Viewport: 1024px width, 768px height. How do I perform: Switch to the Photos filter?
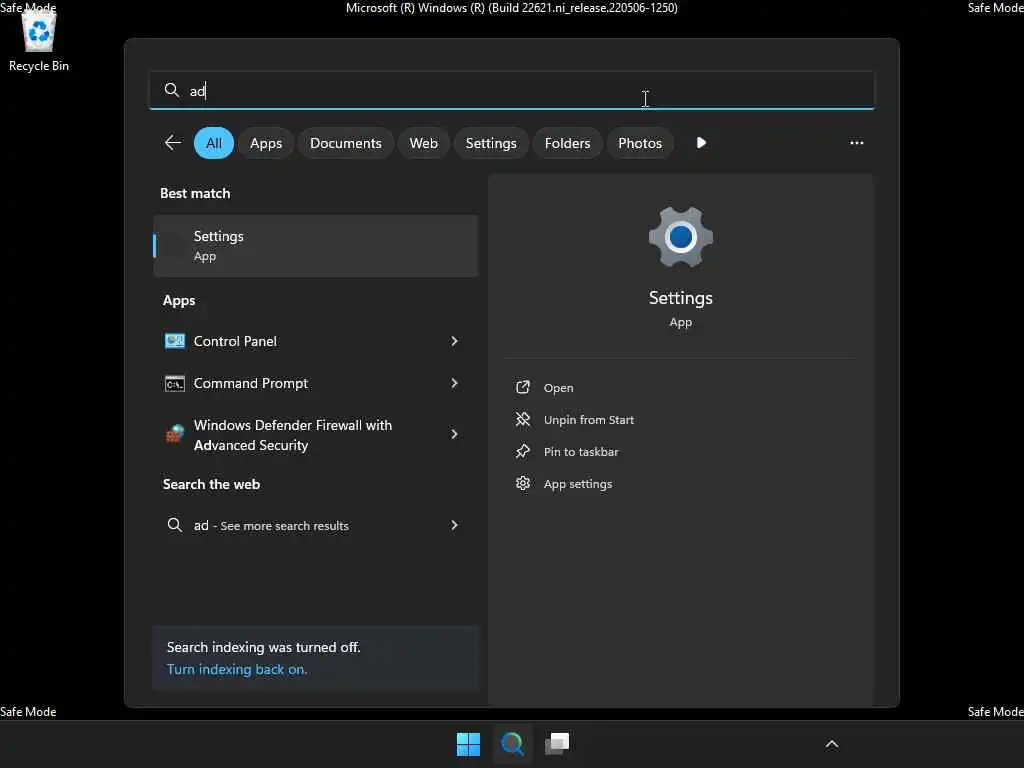(x=639, y=143)
